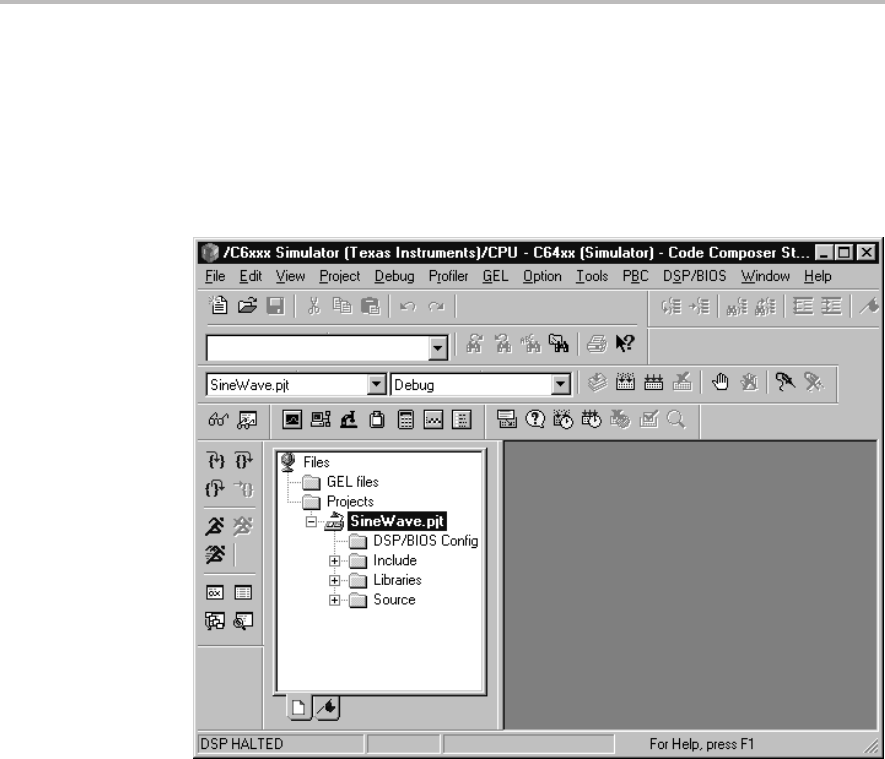Viewport: 885px width, 759px height.
Task: Click the Step Into braces icon
Action: tap(216, 460)
